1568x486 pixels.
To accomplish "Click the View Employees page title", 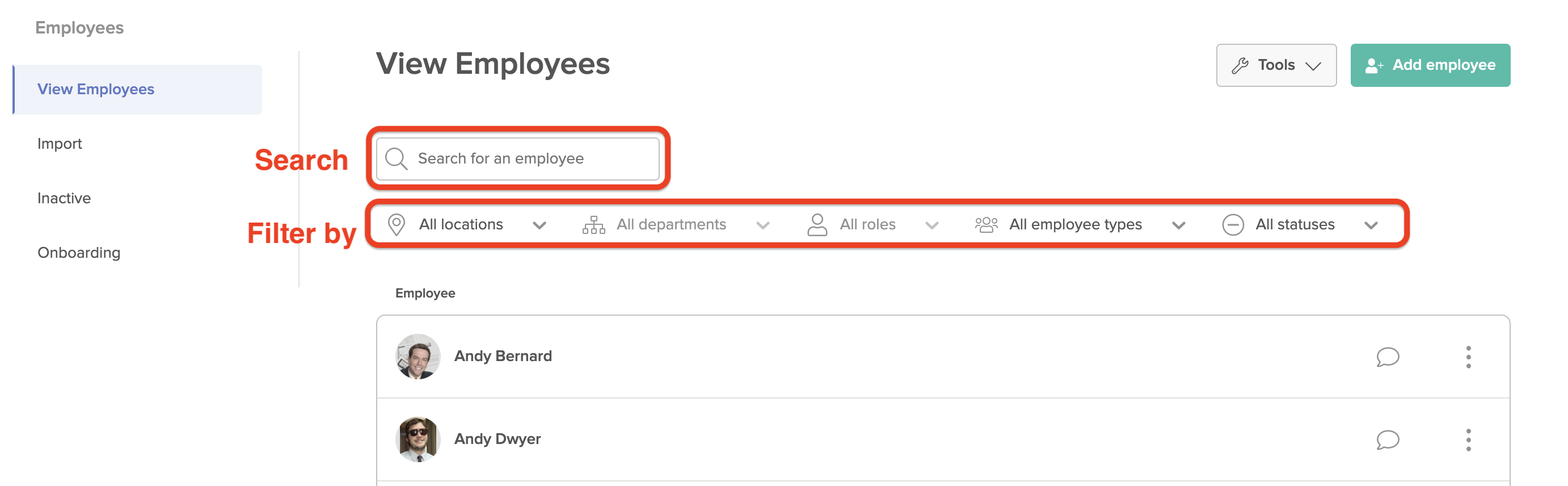I will point(492,64).
